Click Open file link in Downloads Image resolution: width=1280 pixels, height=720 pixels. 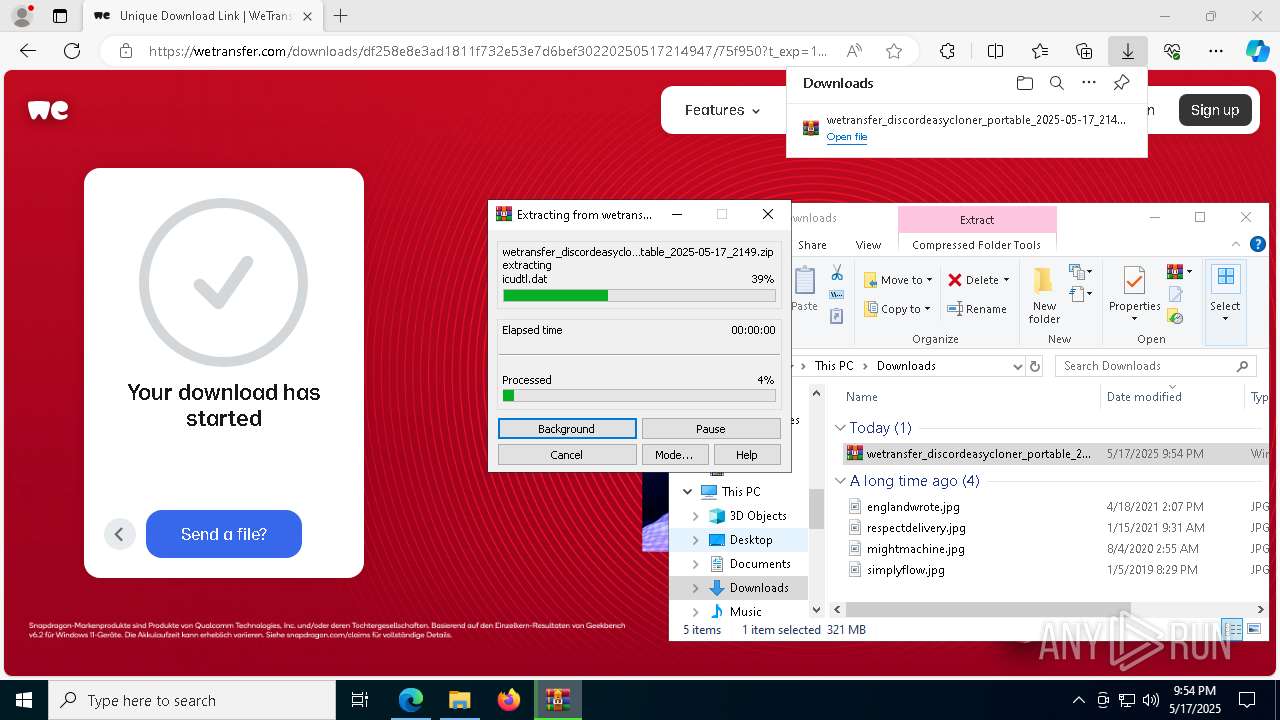[x=846, y=137]
